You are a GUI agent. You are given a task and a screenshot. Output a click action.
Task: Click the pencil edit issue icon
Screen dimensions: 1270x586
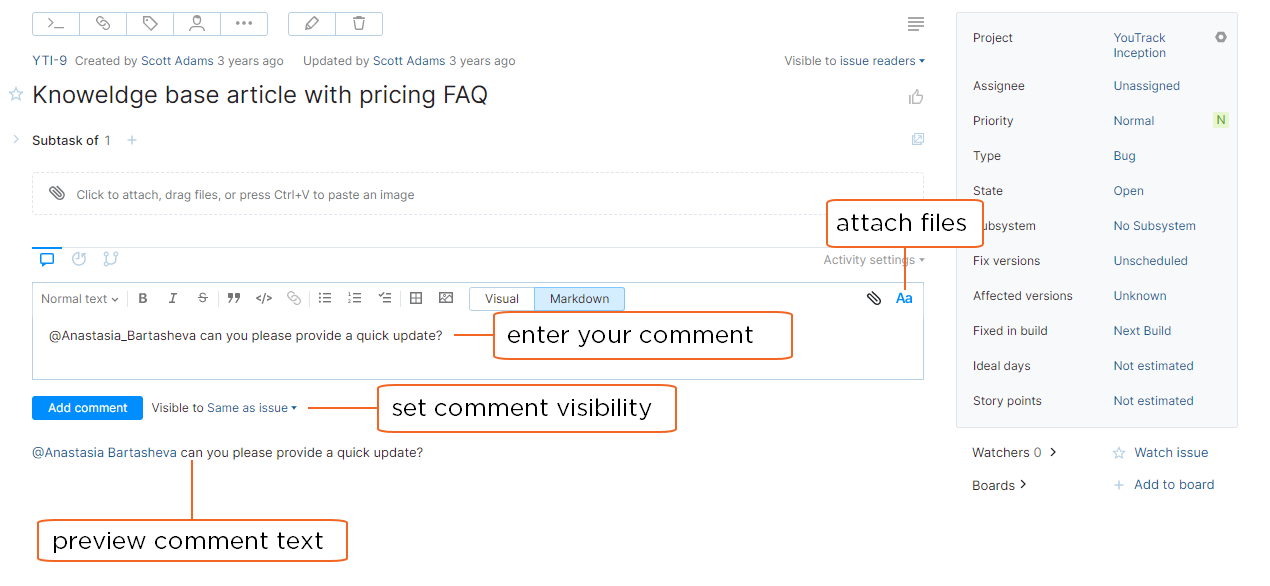coord(312,24)
